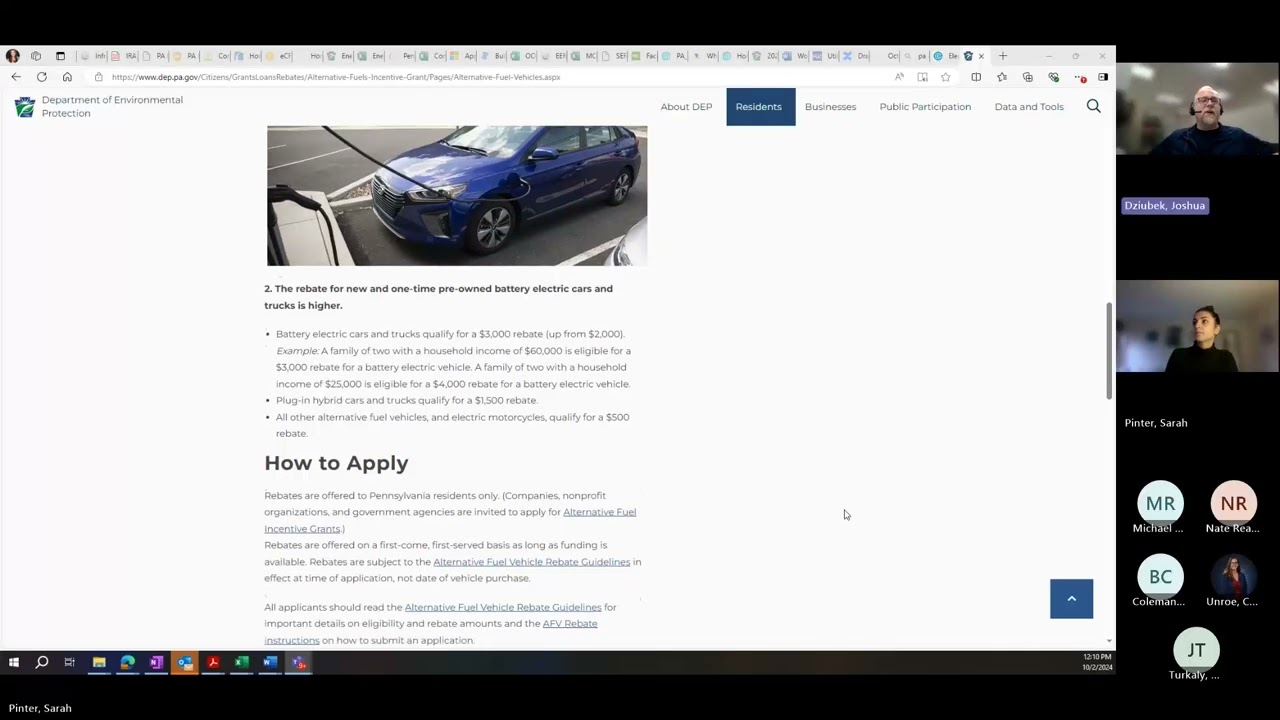This screenshot has width=1280, height=720.
Task: Select Joshua Dziubek's video tile
Action: (x=1197, y=110)
